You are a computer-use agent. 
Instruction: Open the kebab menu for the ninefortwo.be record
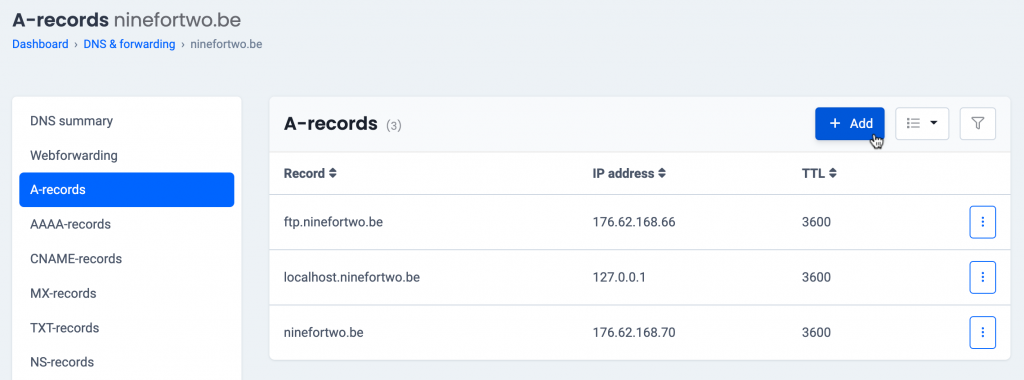(x=982, y=332)
